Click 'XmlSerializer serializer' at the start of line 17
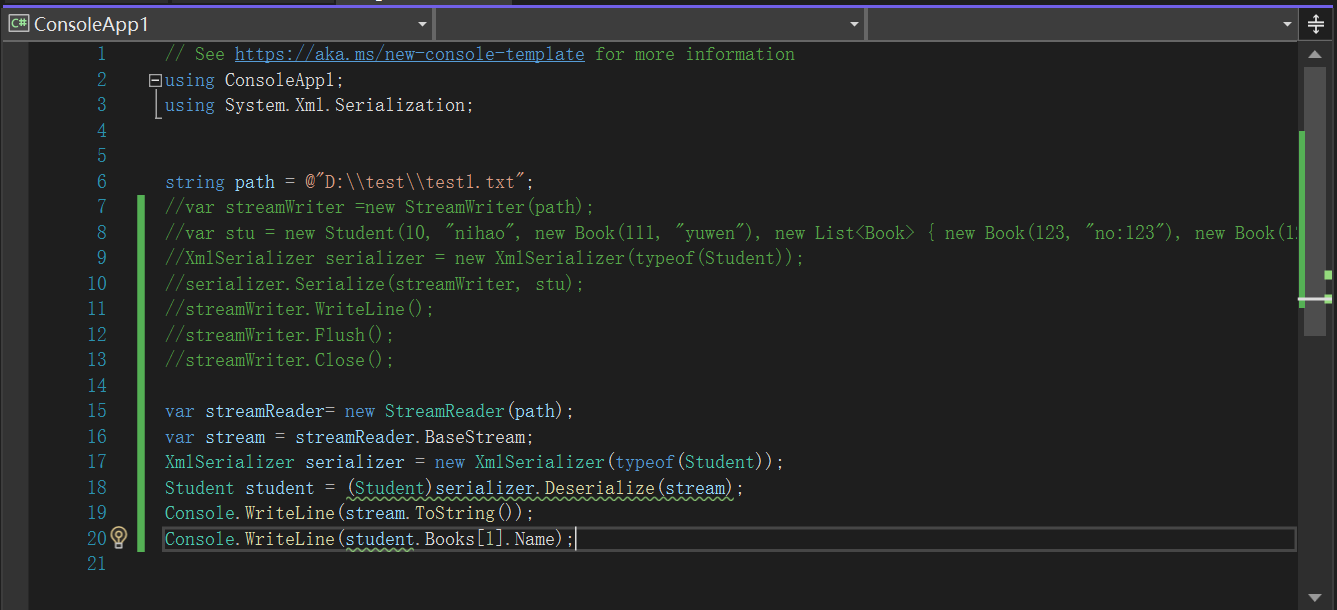The image size is (1337, 610). pyautogui.click(x=285, y=462)
